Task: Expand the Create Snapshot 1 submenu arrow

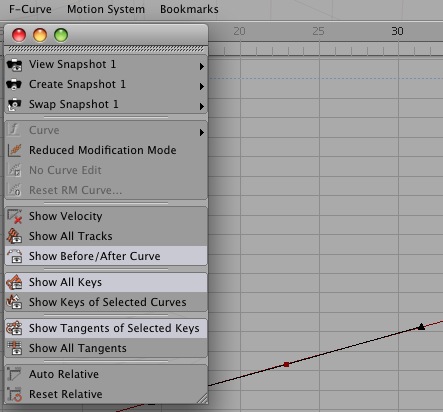Action: (x=201, y=86)
